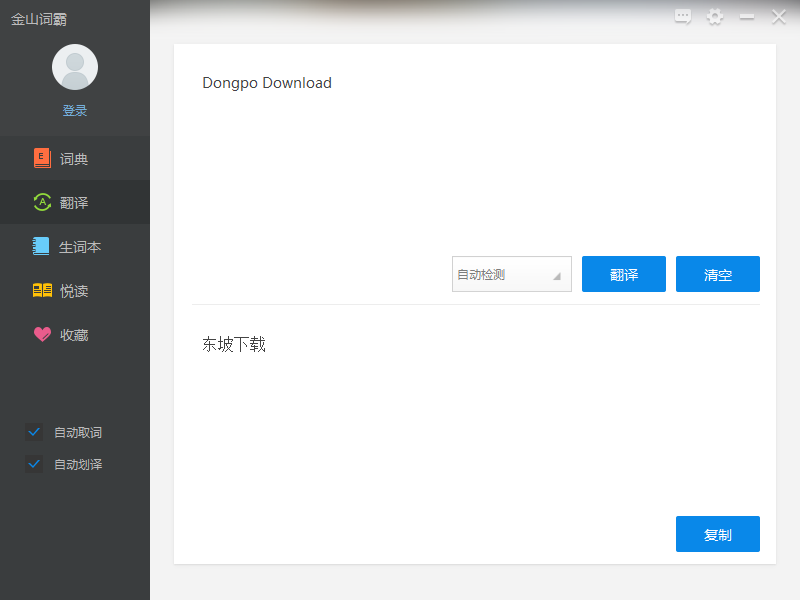Open the 词典 dictionary section

pyautogui.click(x=75, y=159)
